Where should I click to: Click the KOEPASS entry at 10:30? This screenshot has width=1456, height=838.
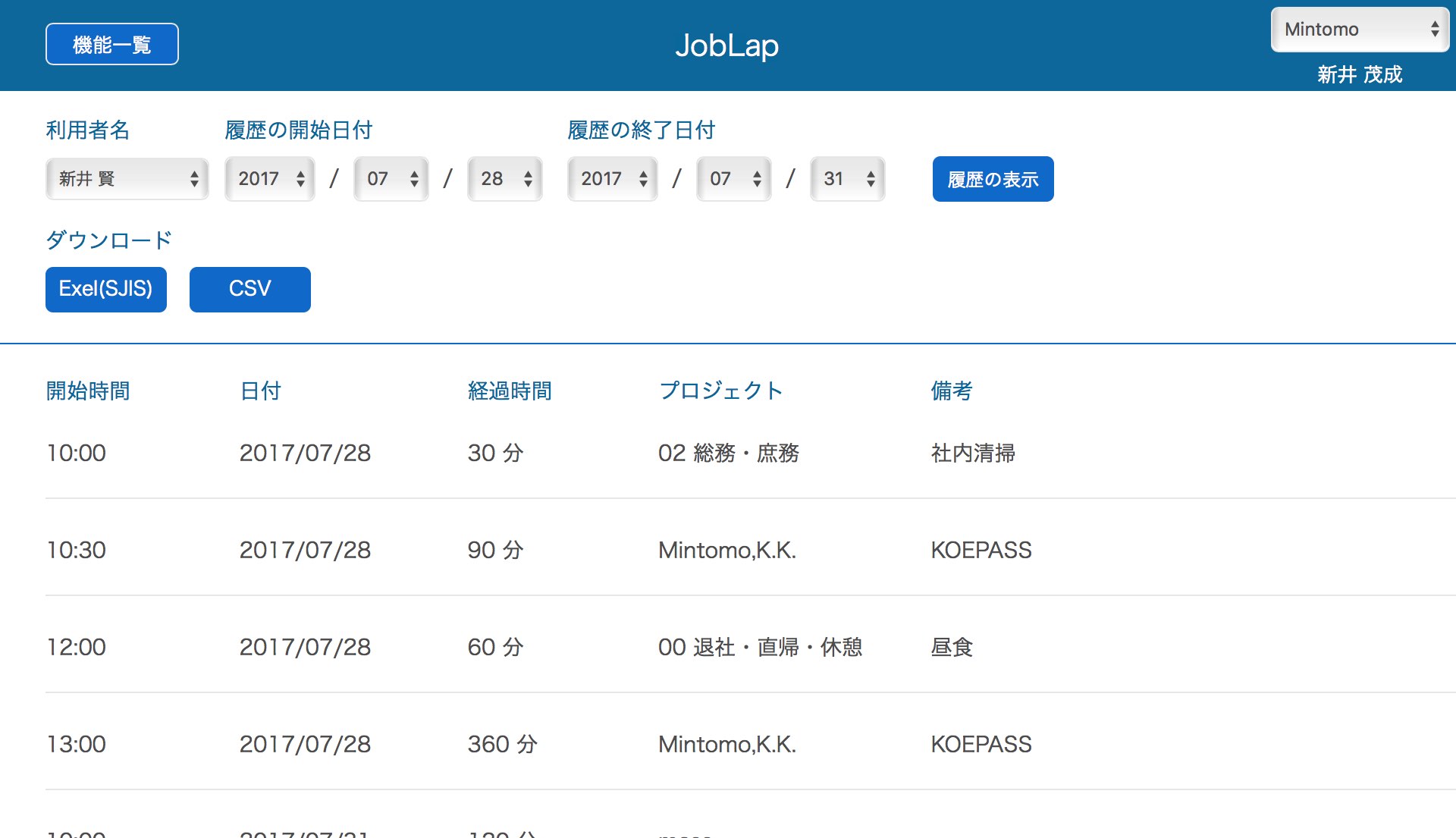pos(980,551)
